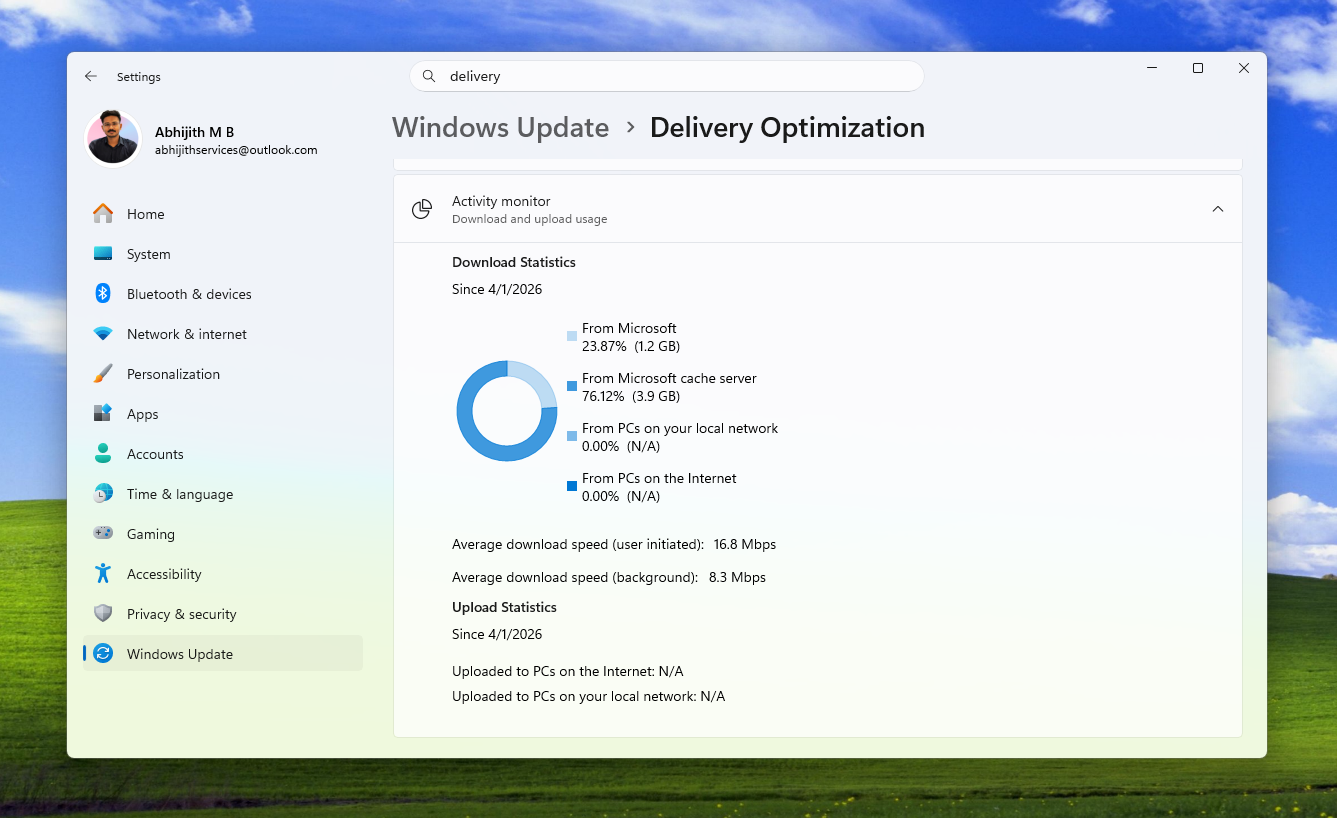The height and width of the screenshot is (818, 1337).
Task: Click the delivery search input field
Action: [x=667, y=76]
